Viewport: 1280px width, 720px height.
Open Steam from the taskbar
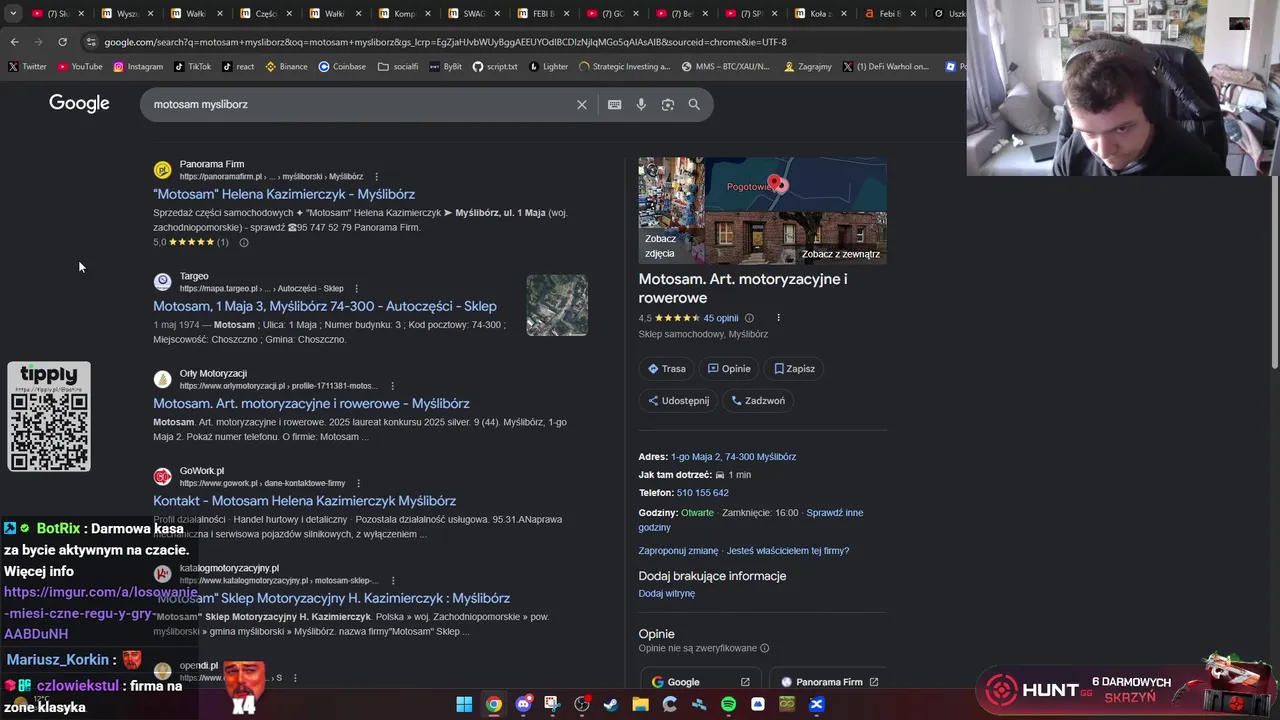click(611, 704)
